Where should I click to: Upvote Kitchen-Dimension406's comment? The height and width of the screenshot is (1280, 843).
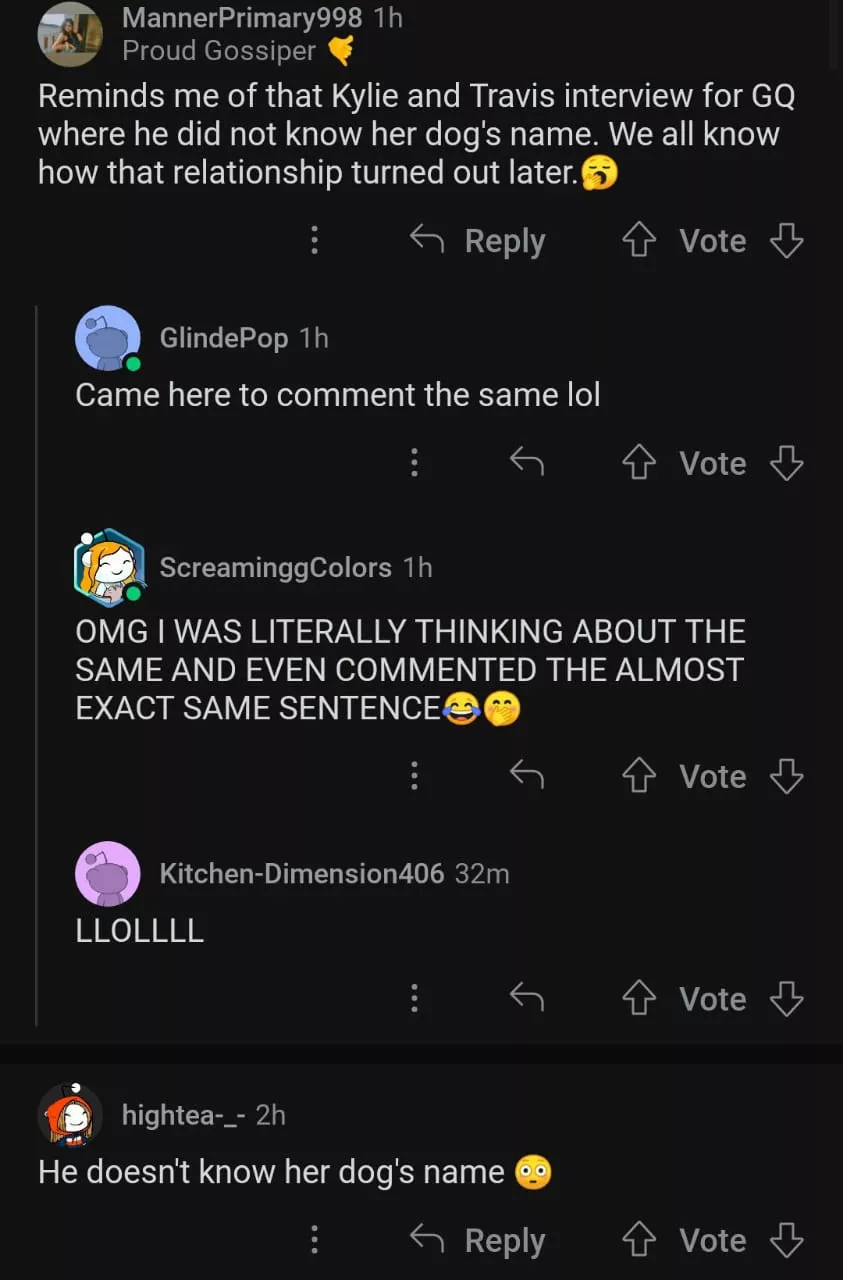(637, 999)
